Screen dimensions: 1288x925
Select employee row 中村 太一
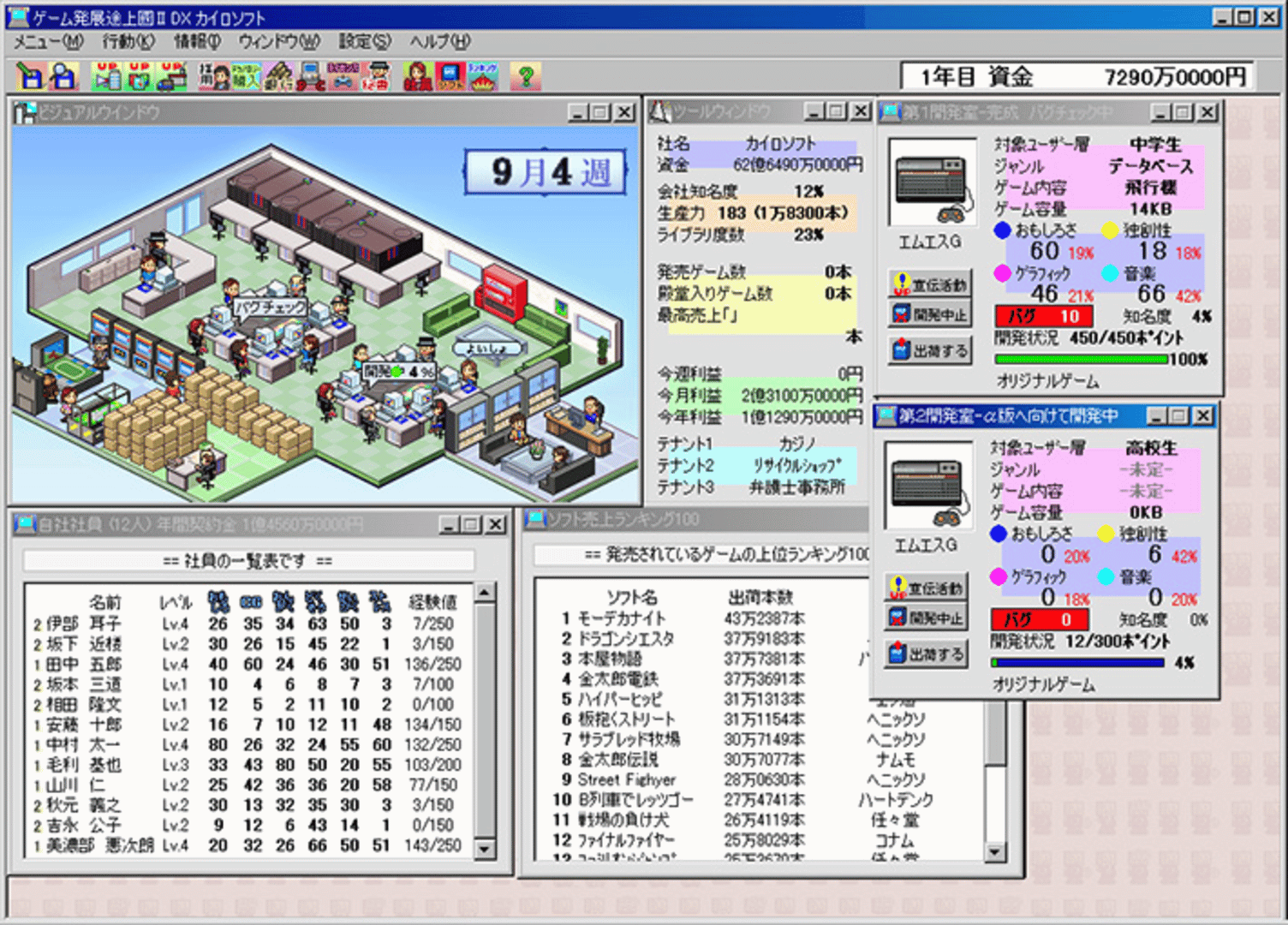[x=250, y=744]
